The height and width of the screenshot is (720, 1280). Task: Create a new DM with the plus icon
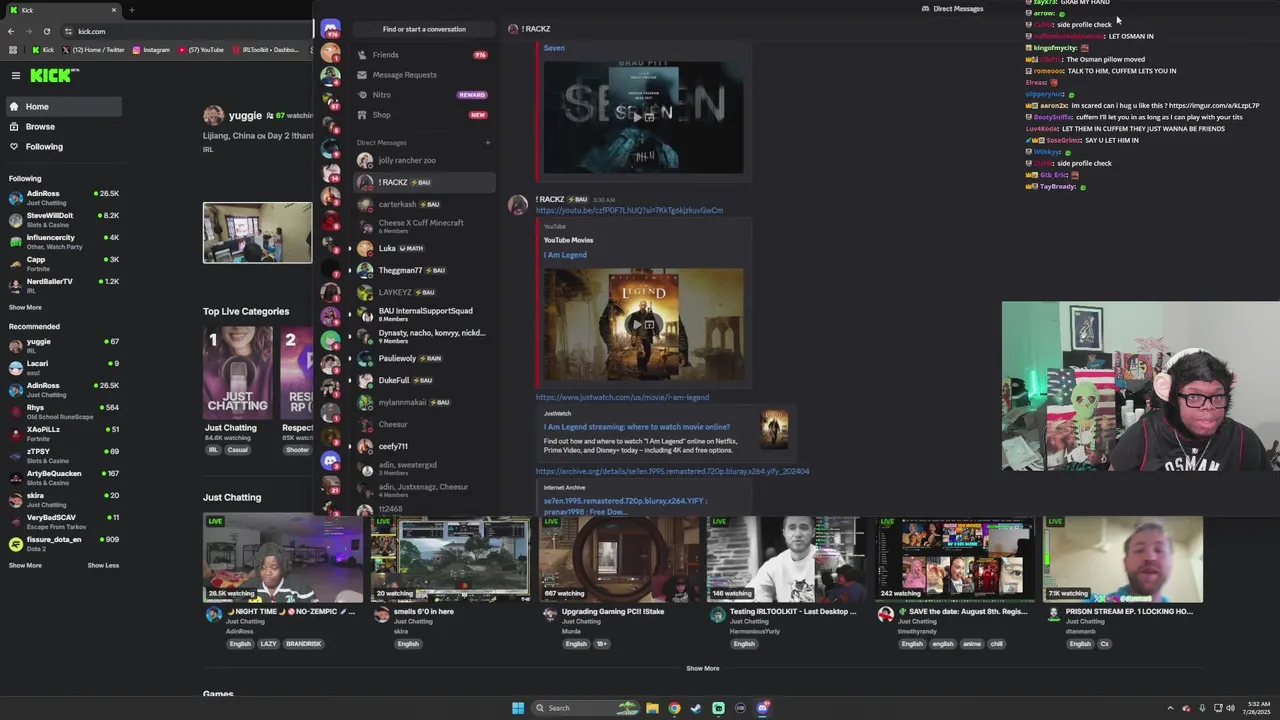pos(488,143)
